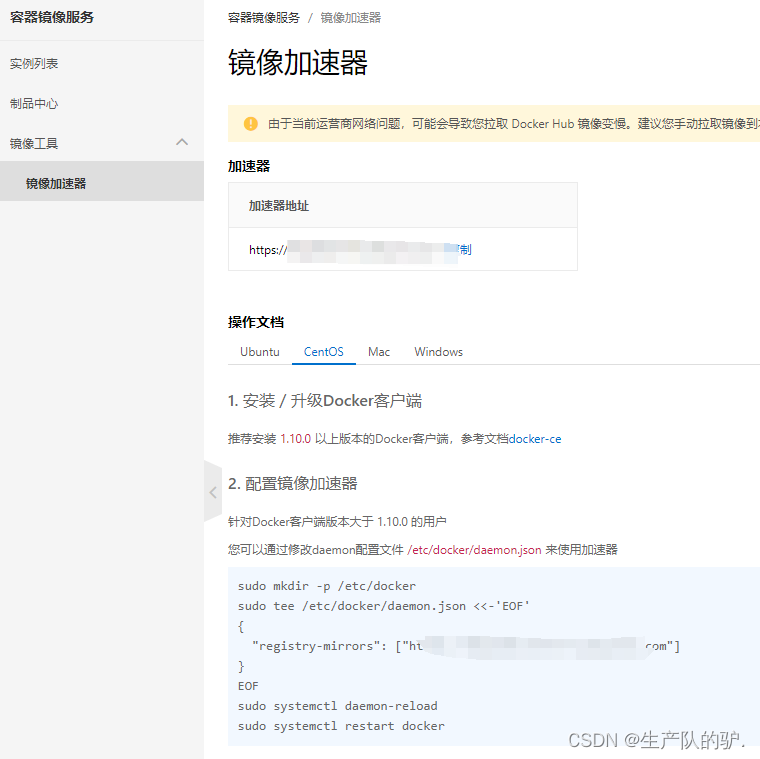The width and height of the screenshot is (760, 759).
Task: Click the '2. 配置镜像加速器' heading
Action: (293, 484)
